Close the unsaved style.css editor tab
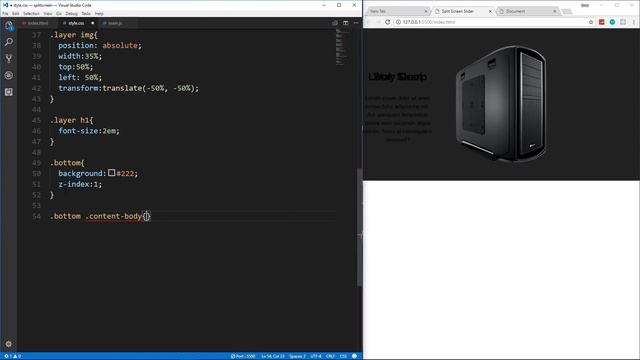Image resolution: width=640 pixels, height=360 pixels. [93, 23]
